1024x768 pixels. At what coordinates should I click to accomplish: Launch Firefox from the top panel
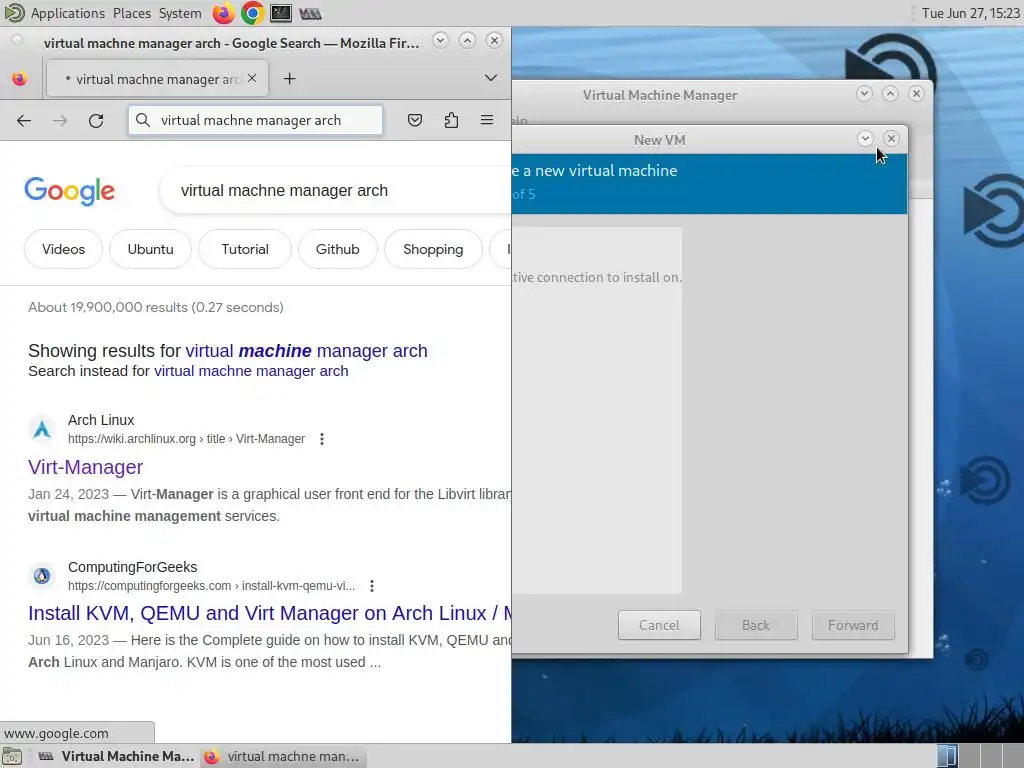[223, 13]
